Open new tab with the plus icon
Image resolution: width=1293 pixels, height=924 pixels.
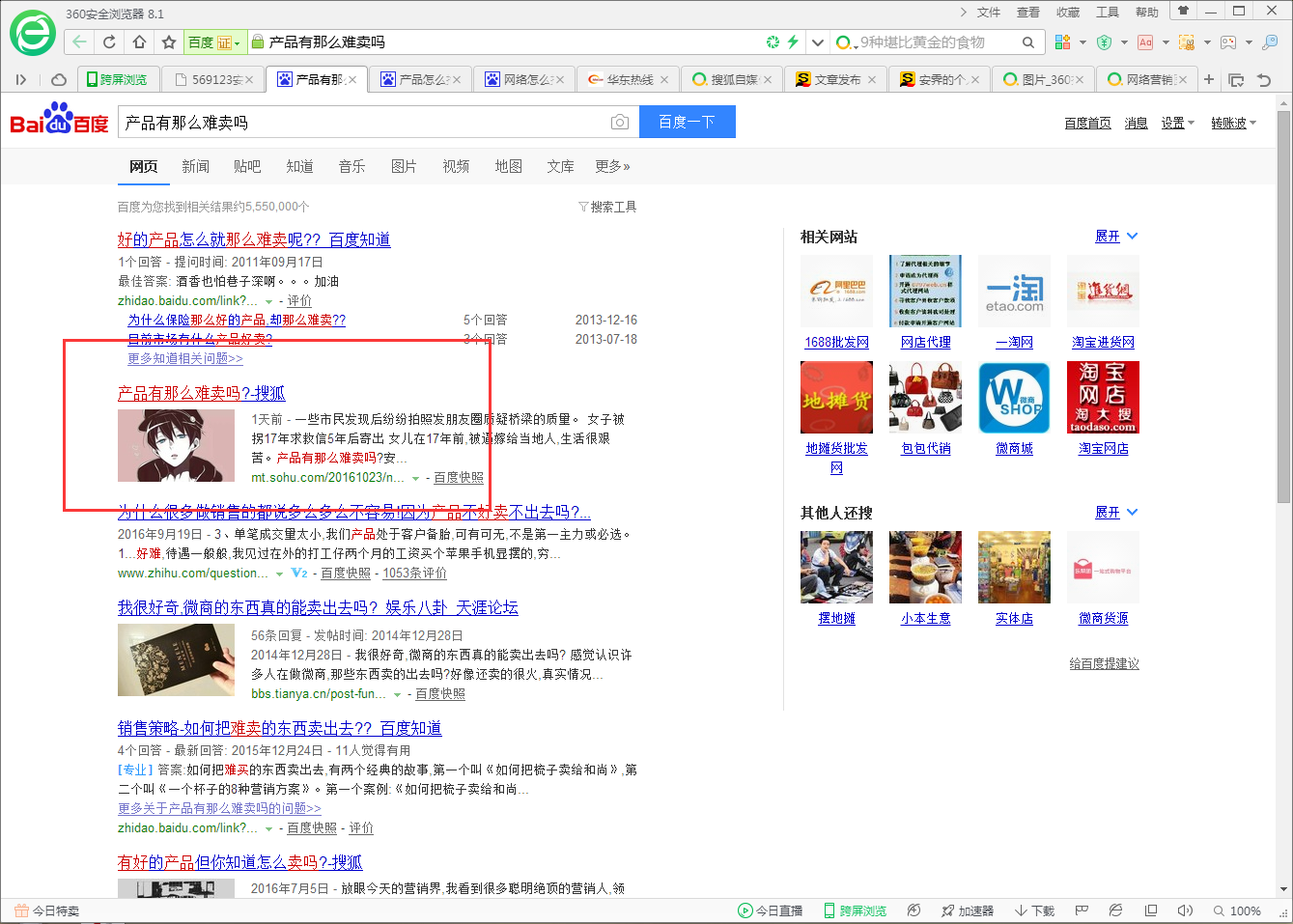coord(1208,79)
